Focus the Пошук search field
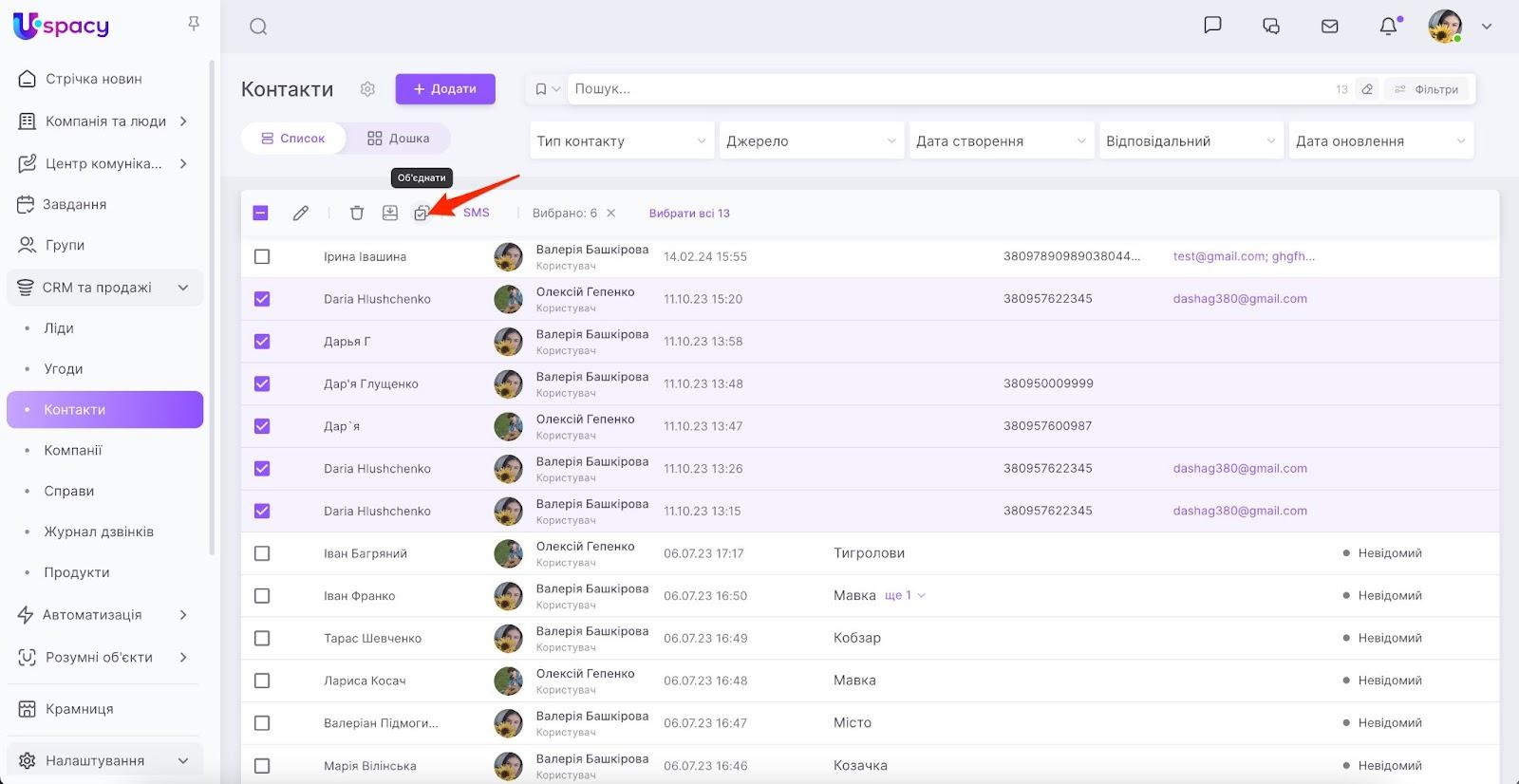 (949, 89)
